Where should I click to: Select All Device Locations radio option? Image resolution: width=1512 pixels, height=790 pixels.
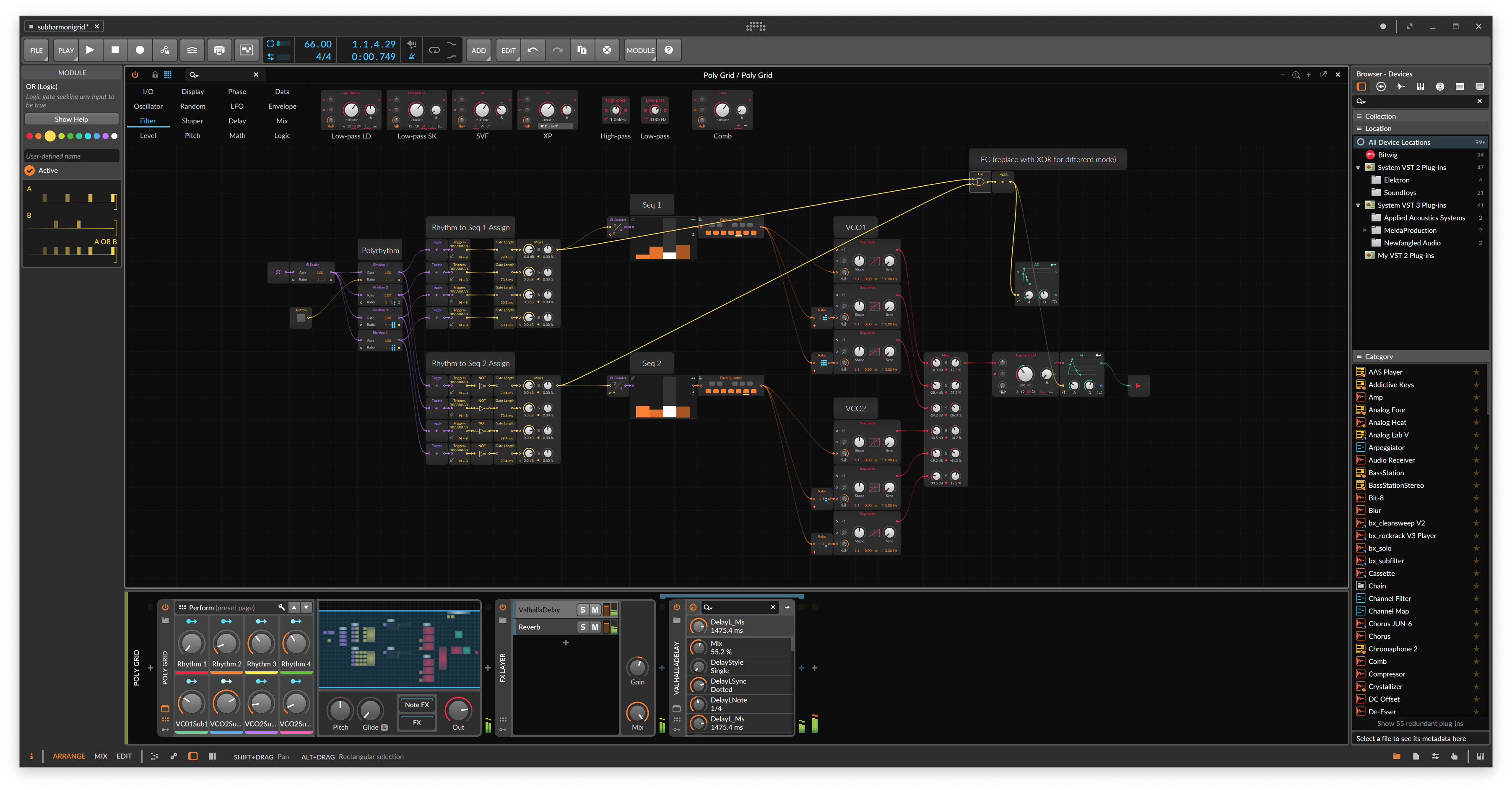[1361, 142]
